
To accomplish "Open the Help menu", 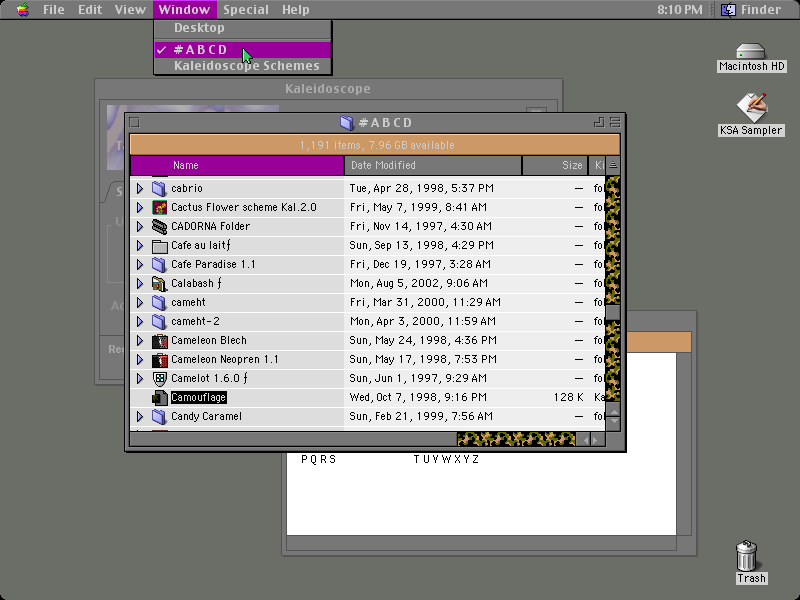I will [295, 9].
